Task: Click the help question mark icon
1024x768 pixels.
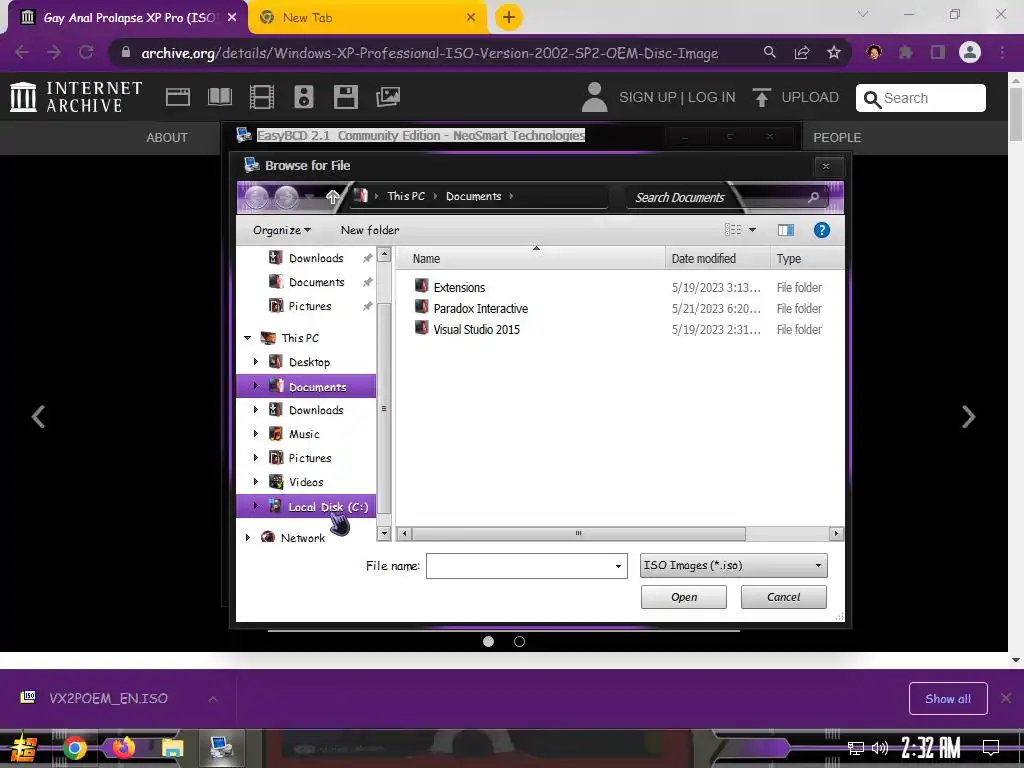Action: [x=822, y=230]
